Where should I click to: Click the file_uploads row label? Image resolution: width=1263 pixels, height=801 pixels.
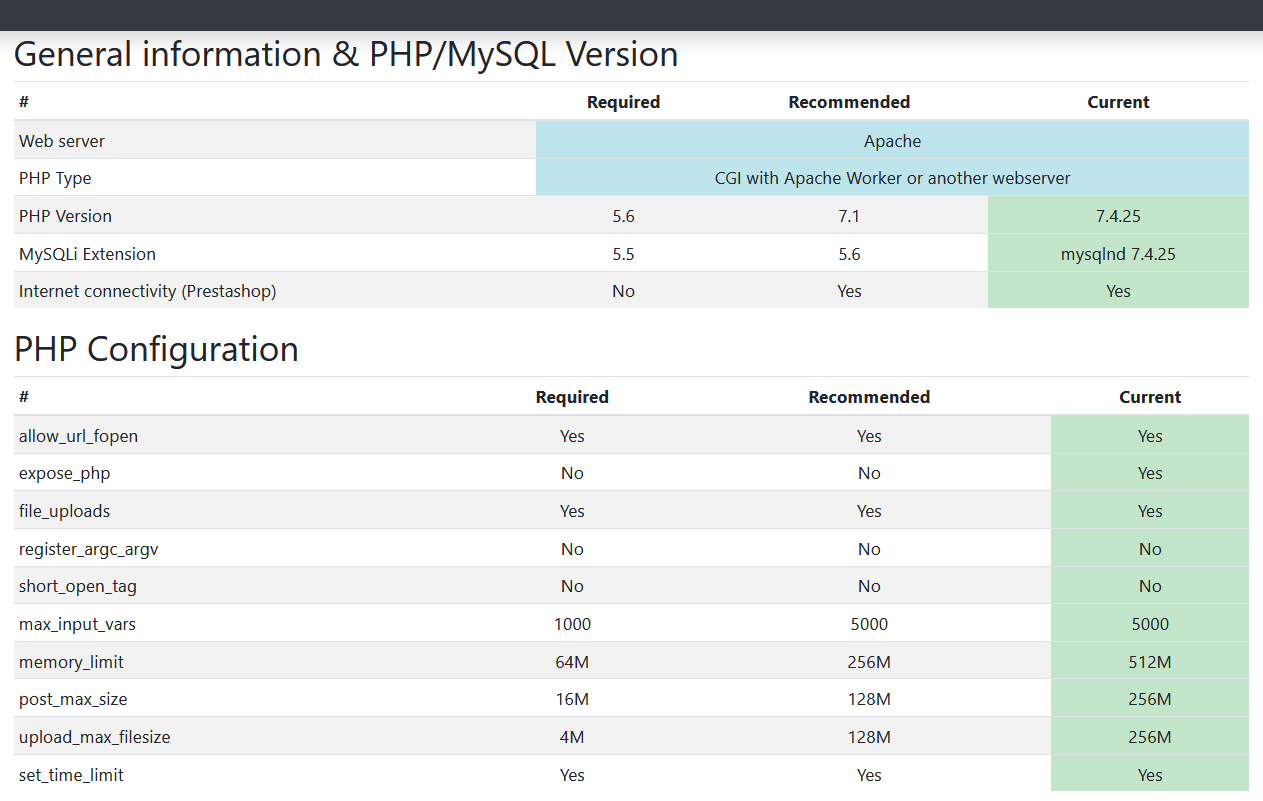(x=64, y=511)
